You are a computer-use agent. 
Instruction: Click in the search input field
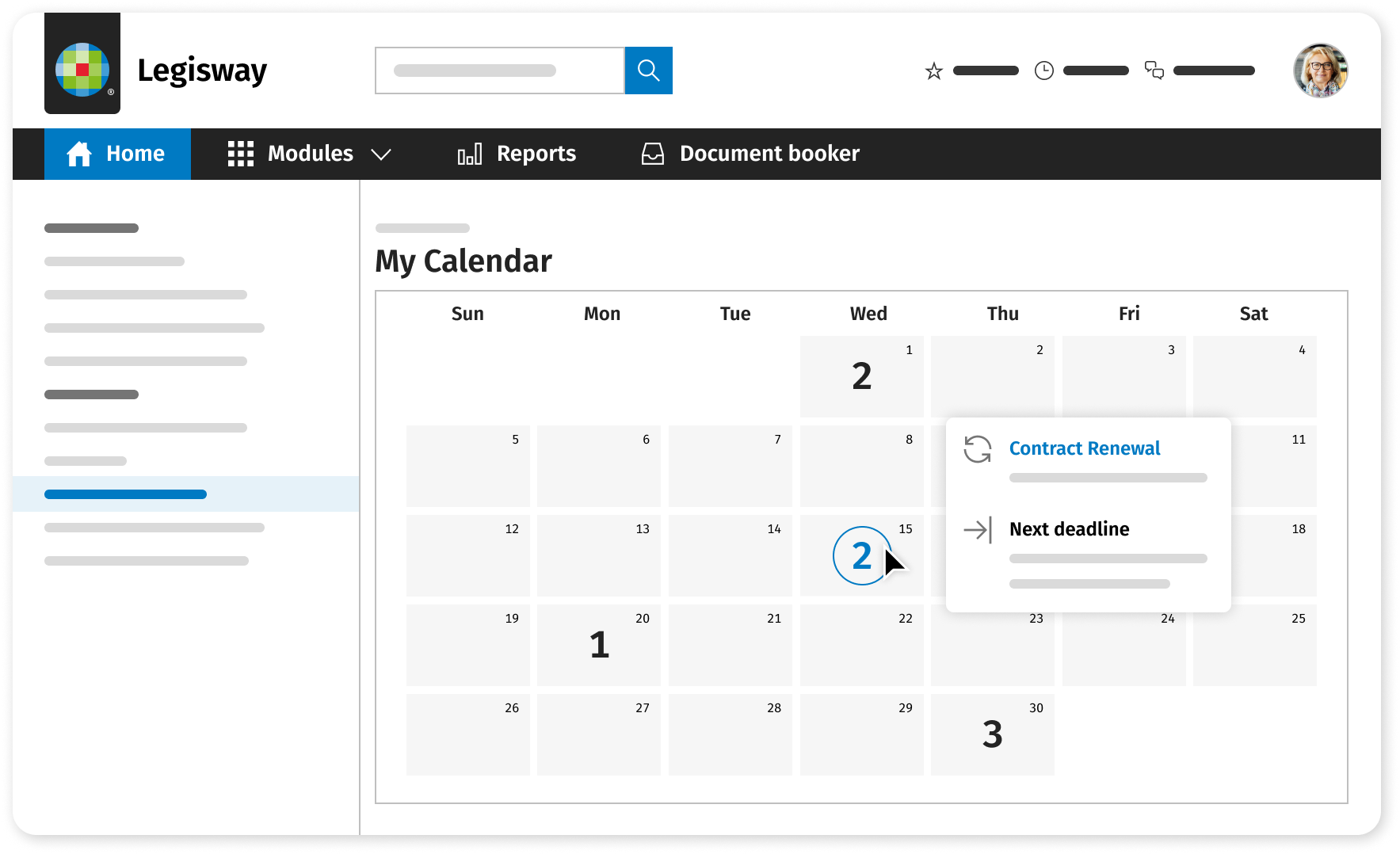pyautogui.click(x=499, y=71)
